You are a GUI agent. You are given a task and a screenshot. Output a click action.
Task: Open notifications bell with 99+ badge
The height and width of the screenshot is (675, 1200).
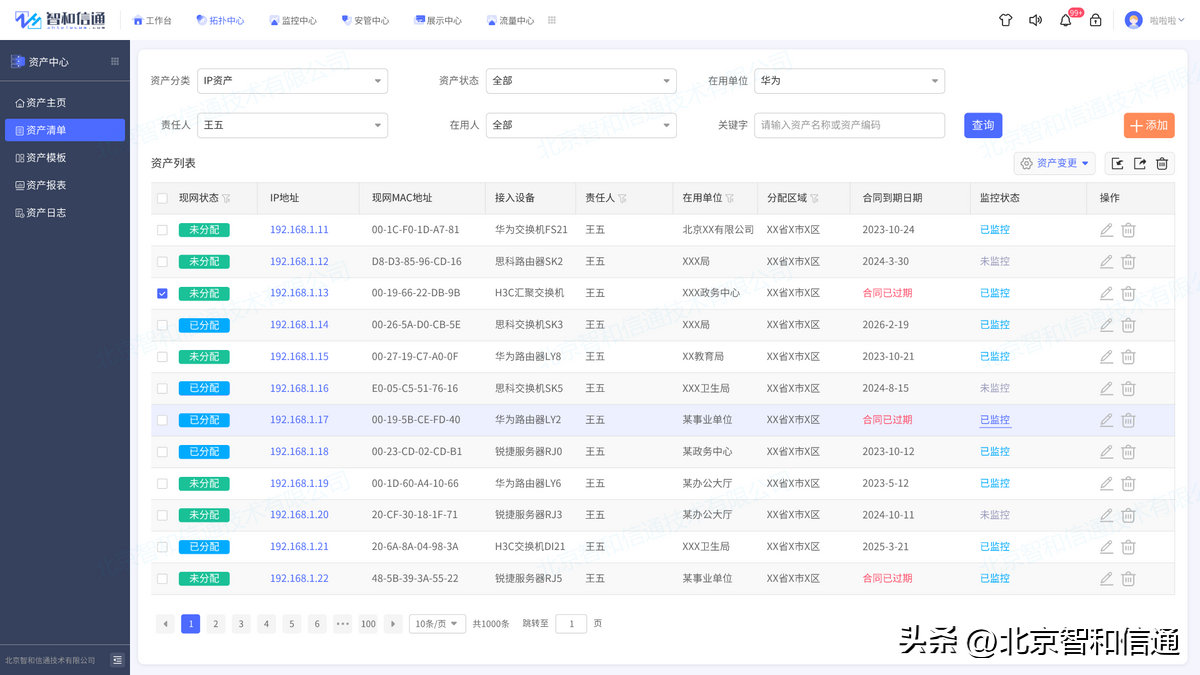1066,20
